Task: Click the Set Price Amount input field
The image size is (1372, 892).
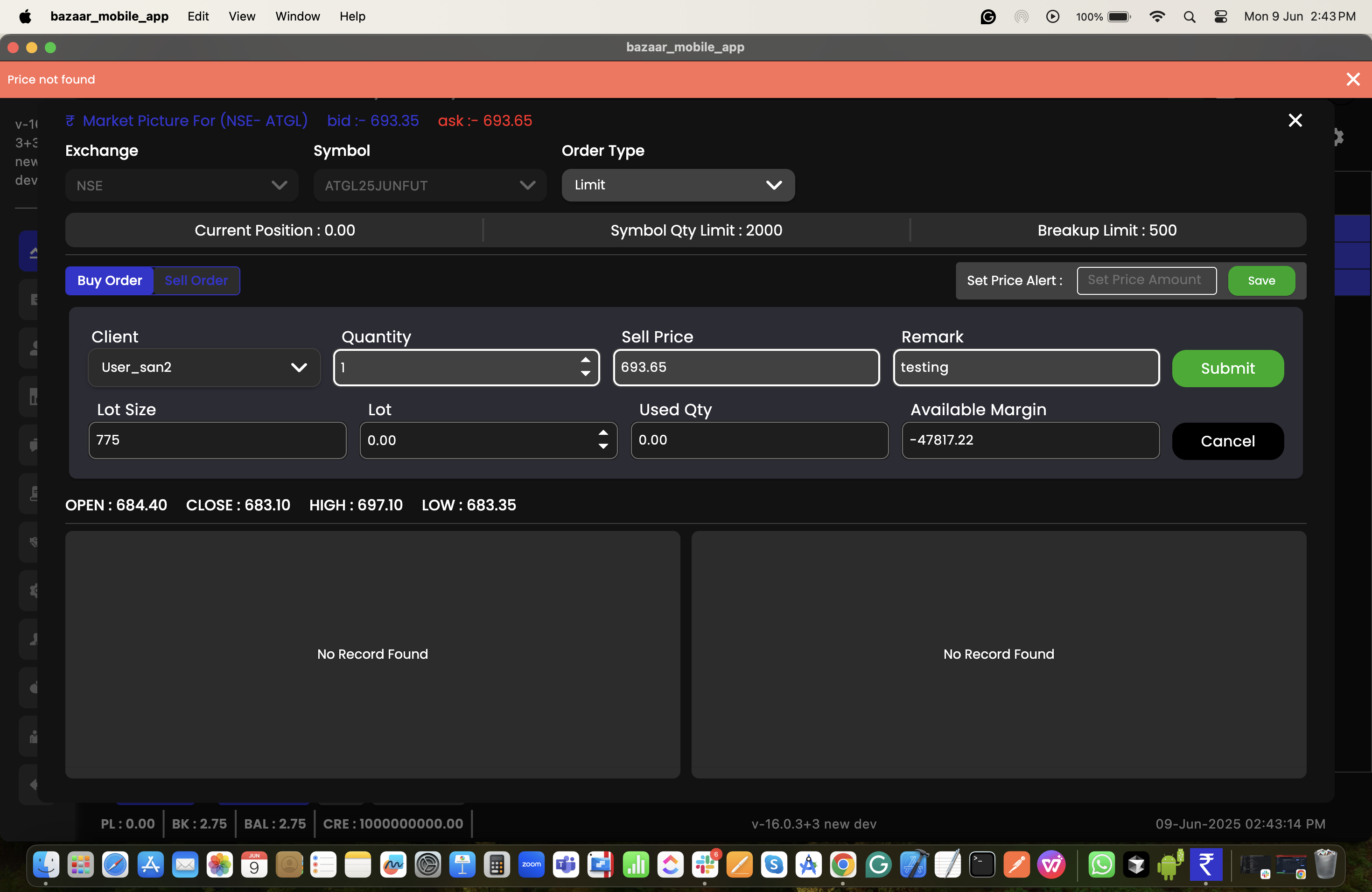Action: click(x=1146, y=281)
